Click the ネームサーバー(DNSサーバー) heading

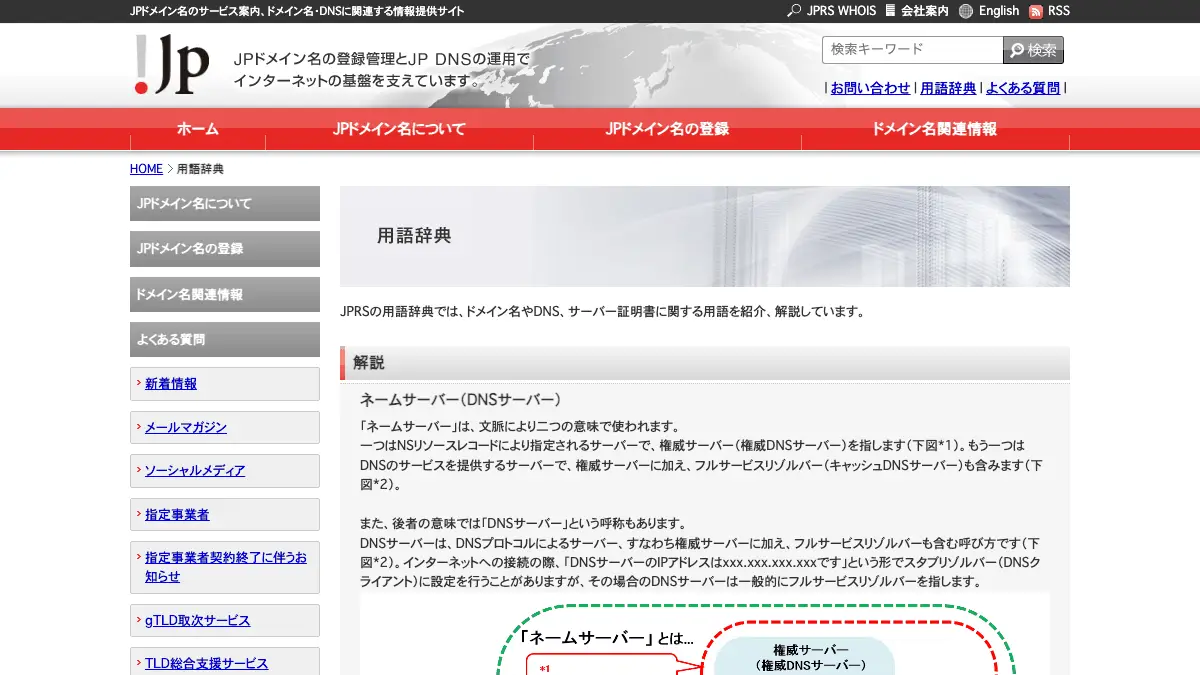461,399
